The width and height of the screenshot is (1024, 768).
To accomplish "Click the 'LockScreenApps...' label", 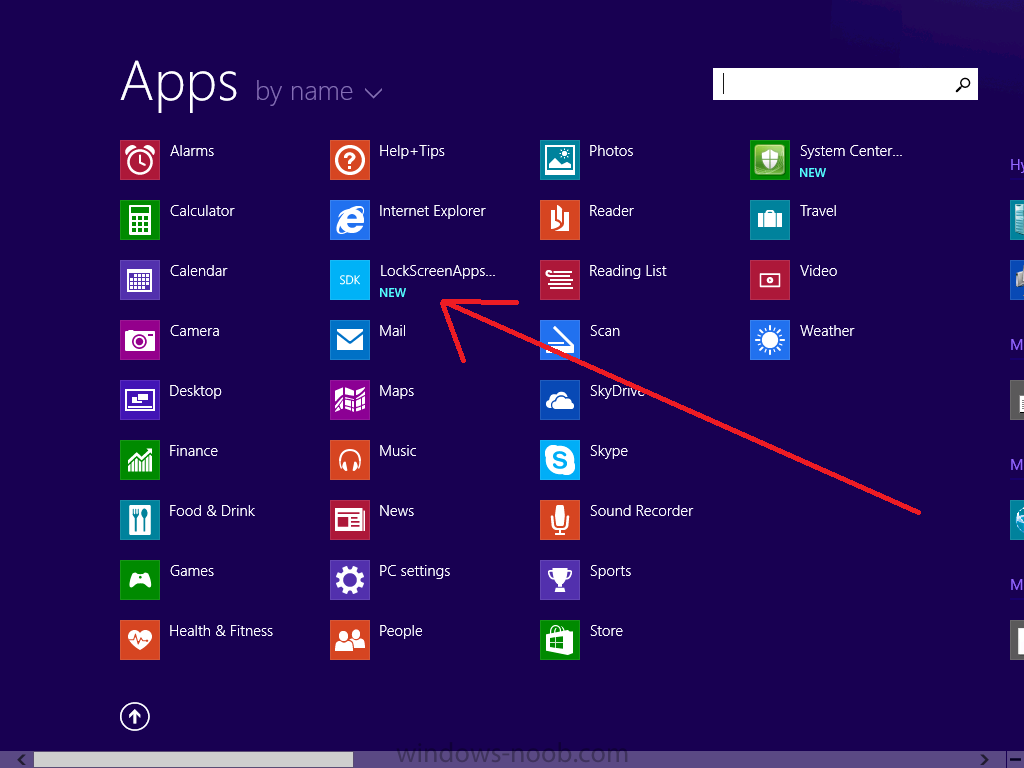I will (x=438, y=271).
